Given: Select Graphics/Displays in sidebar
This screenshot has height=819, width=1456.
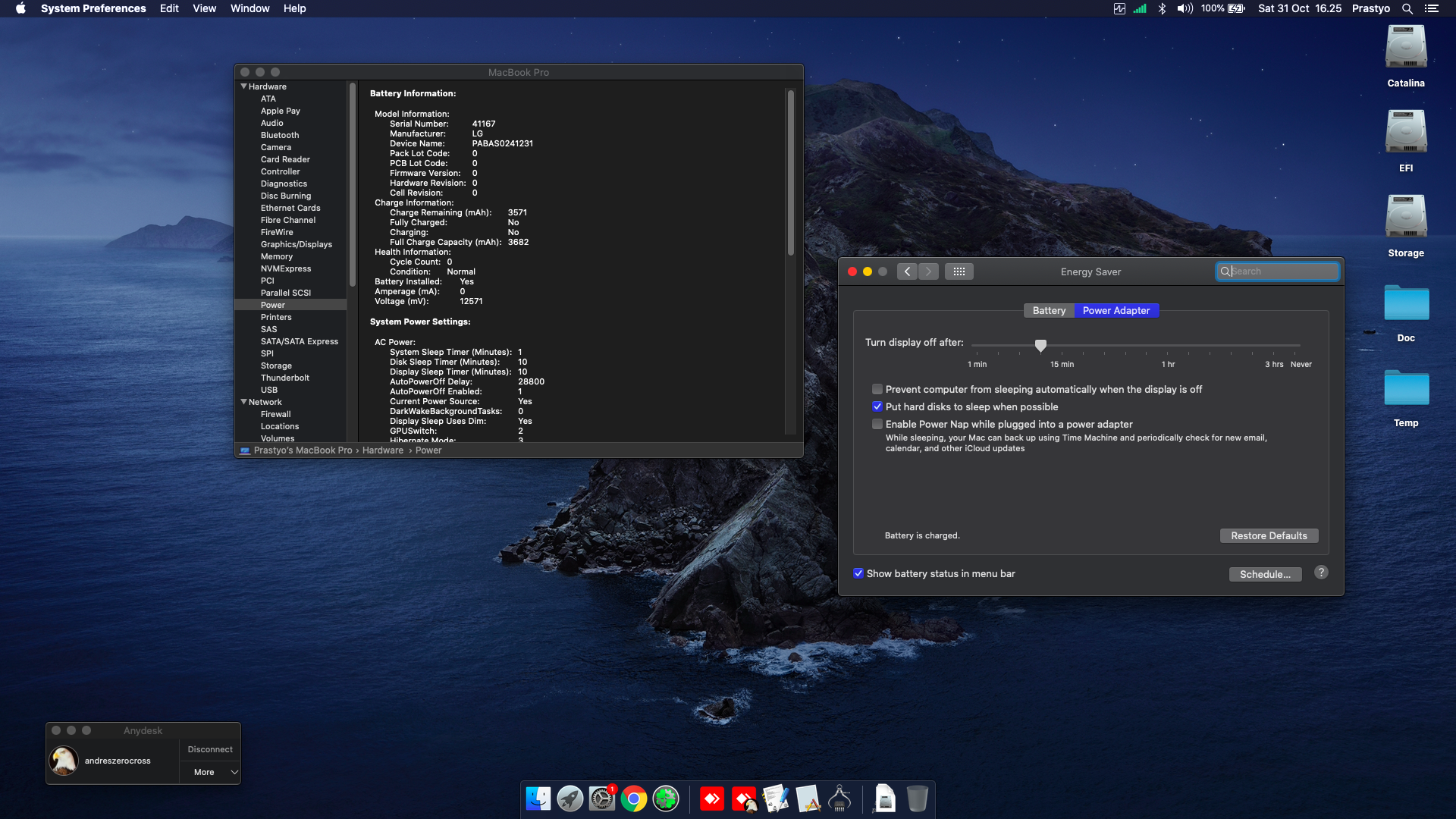Looking at the screenshot, I should coord(297,244).
